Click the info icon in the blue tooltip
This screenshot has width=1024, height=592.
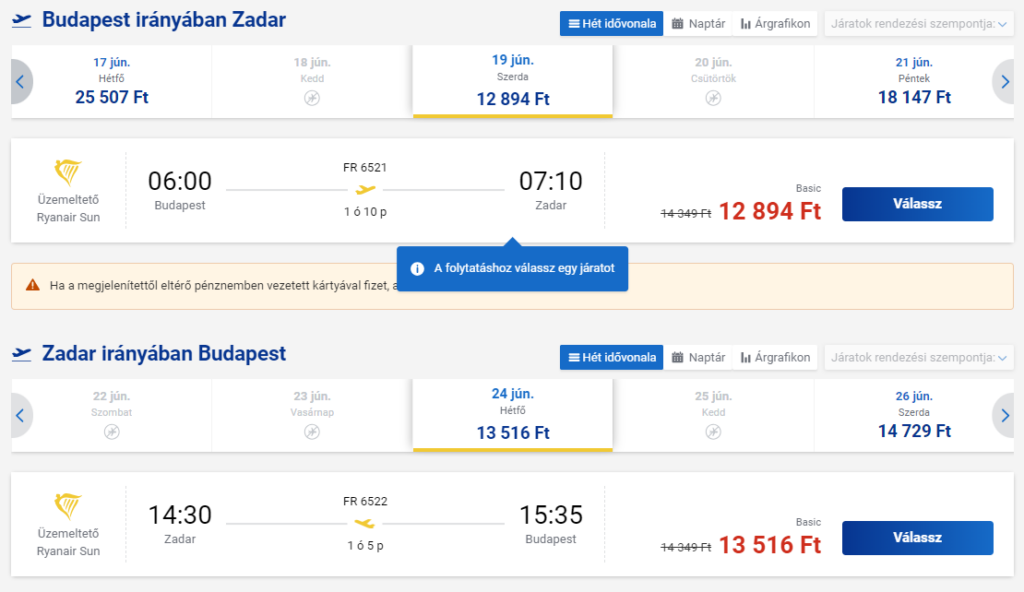417,269
